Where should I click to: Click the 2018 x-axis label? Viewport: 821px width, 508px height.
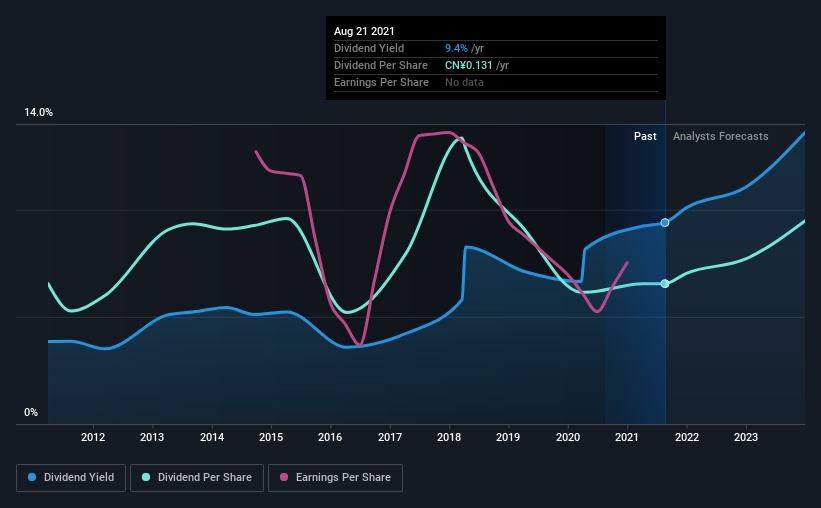click(x=449, y=437)
